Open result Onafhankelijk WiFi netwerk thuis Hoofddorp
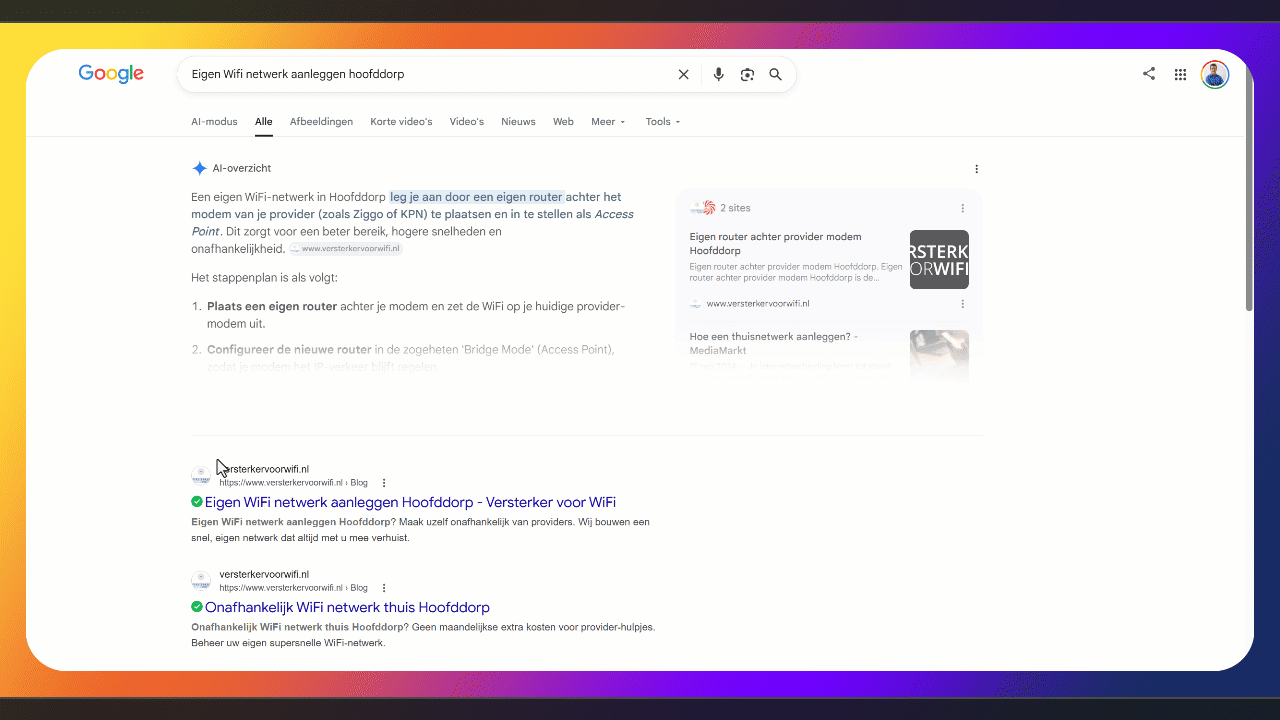 point(347,607)
